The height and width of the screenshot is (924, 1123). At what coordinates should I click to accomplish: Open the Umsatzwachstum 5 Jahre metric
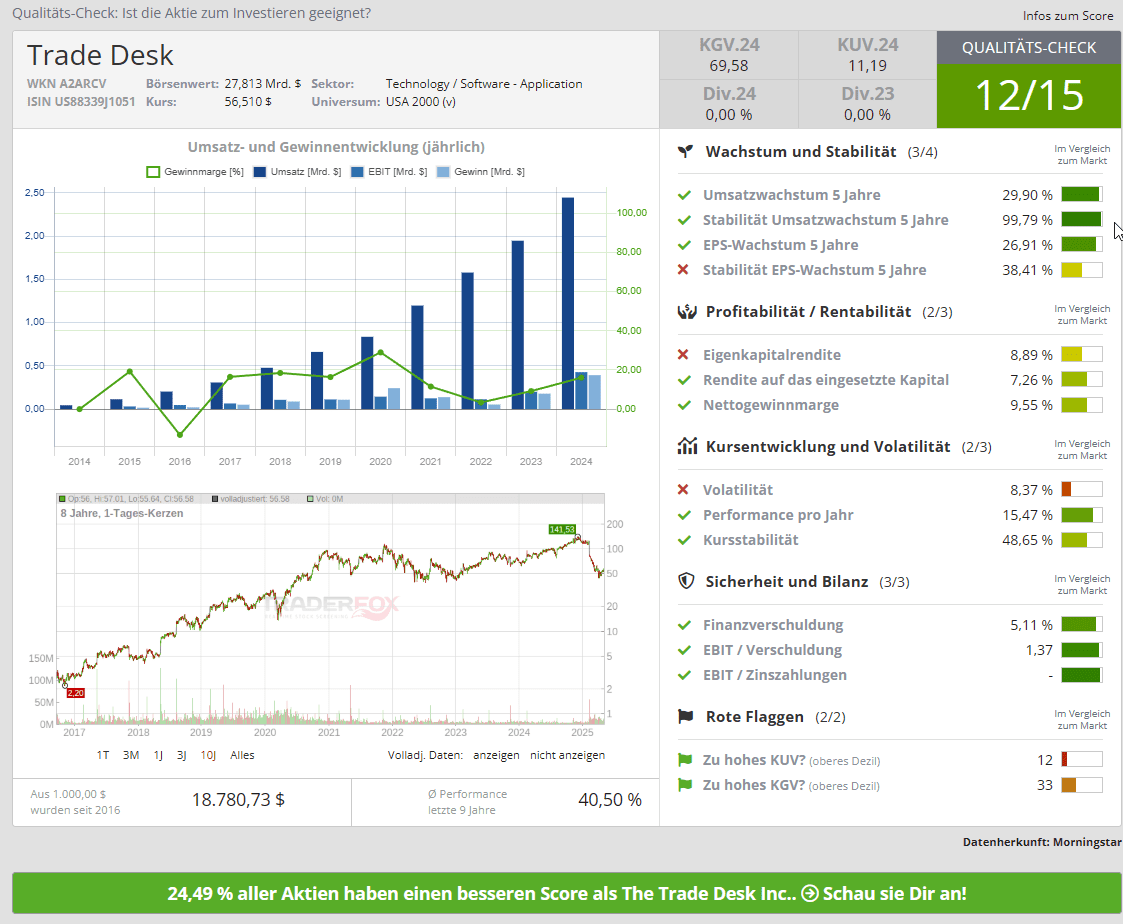(791, 195)
